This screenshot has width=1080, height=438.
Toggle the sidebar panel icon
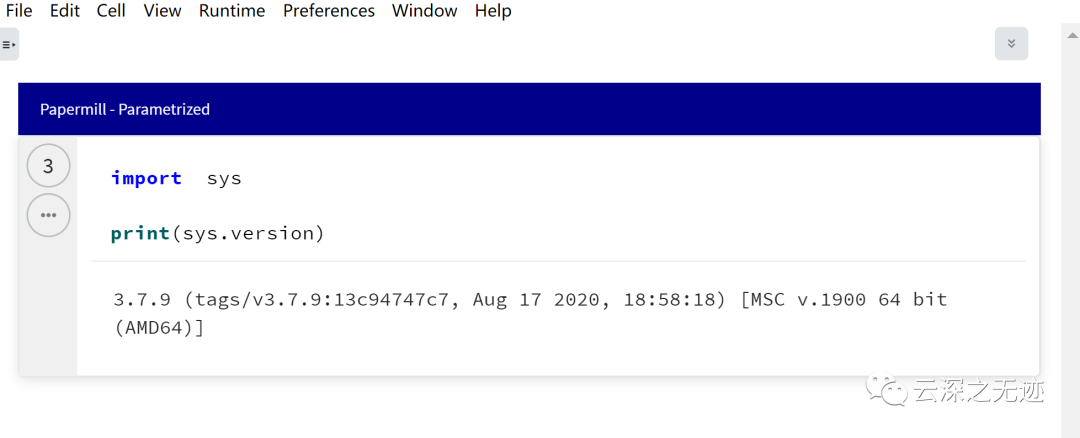9,44
